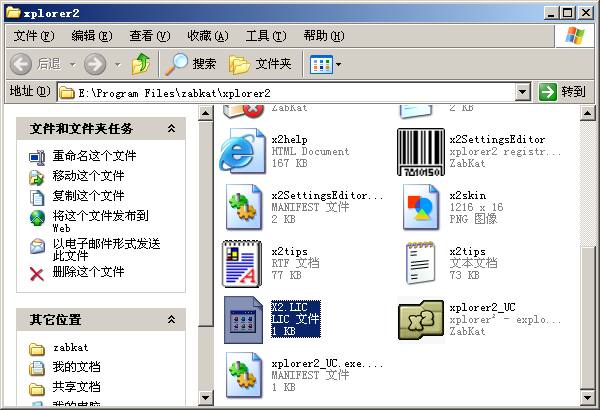The width and height of the screenshot is (600, 410).
Task: Open the x2help HTML document icon
Action: [243, 151]
